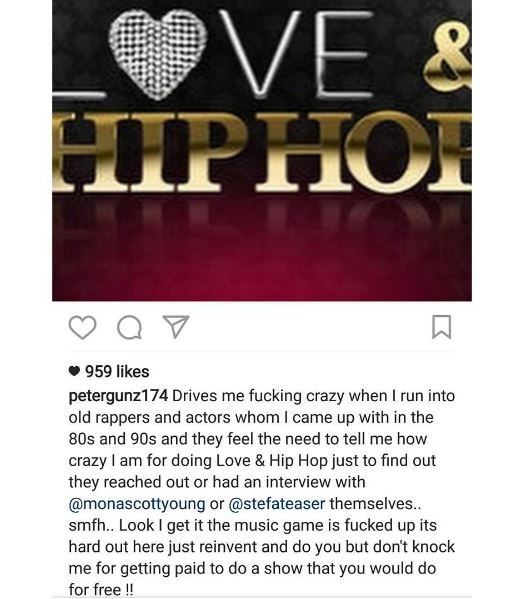
Task: Click the gold HIP HOP lettering
Action: click(x=262, y=152)
